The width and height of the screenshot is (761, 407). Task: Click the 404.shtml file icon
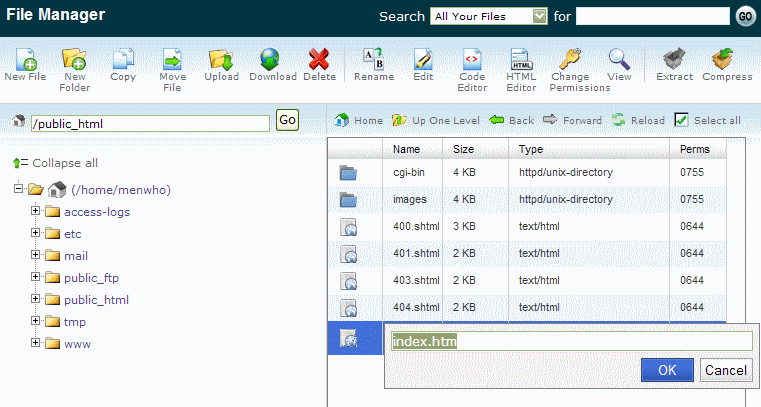(348, 308)
